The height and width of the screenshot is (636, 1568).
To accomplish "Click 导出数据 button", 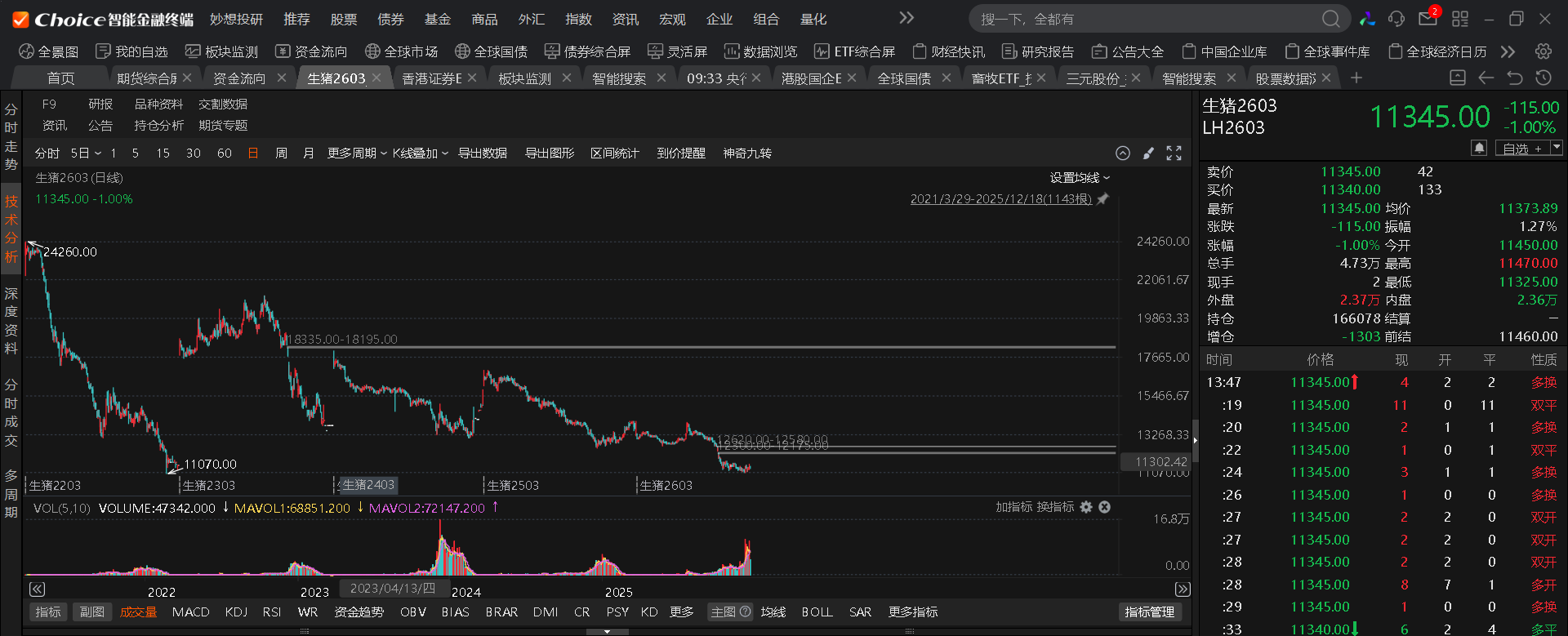I will (483, 153).
